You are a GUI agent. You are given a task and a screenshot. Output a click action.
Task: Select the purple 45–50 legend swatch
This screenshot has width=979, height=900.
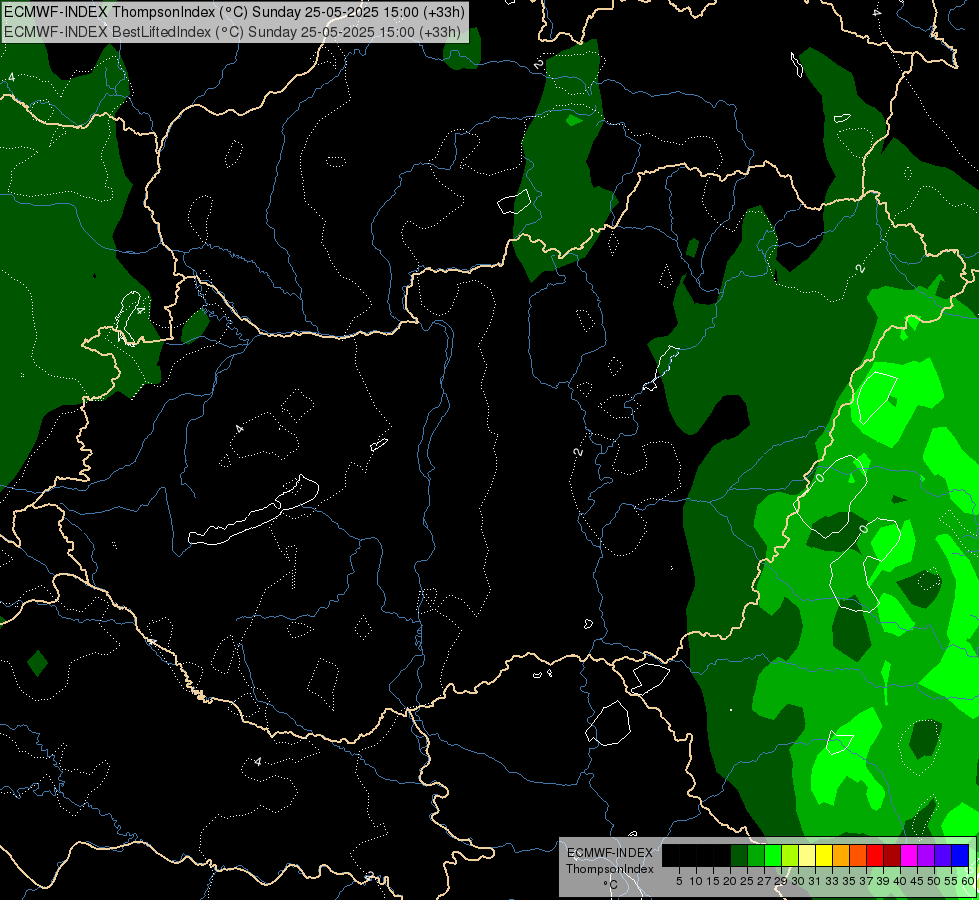[926, 855]
